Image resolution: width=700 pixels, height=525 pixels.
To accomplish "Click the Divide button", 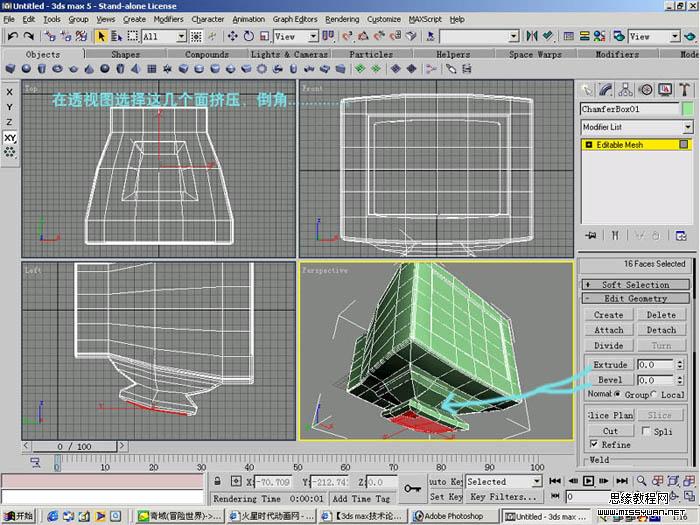I will (608, 345).
